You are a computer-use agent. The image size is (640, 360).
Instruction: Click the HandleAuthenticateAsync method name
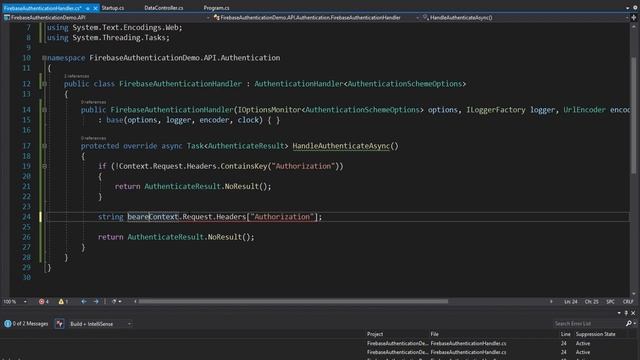click(x=341, y=146)
